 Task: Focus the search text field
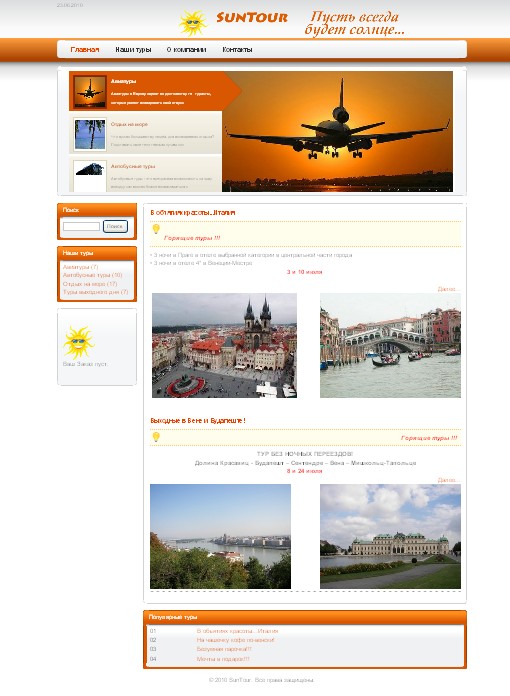point(81,226)
